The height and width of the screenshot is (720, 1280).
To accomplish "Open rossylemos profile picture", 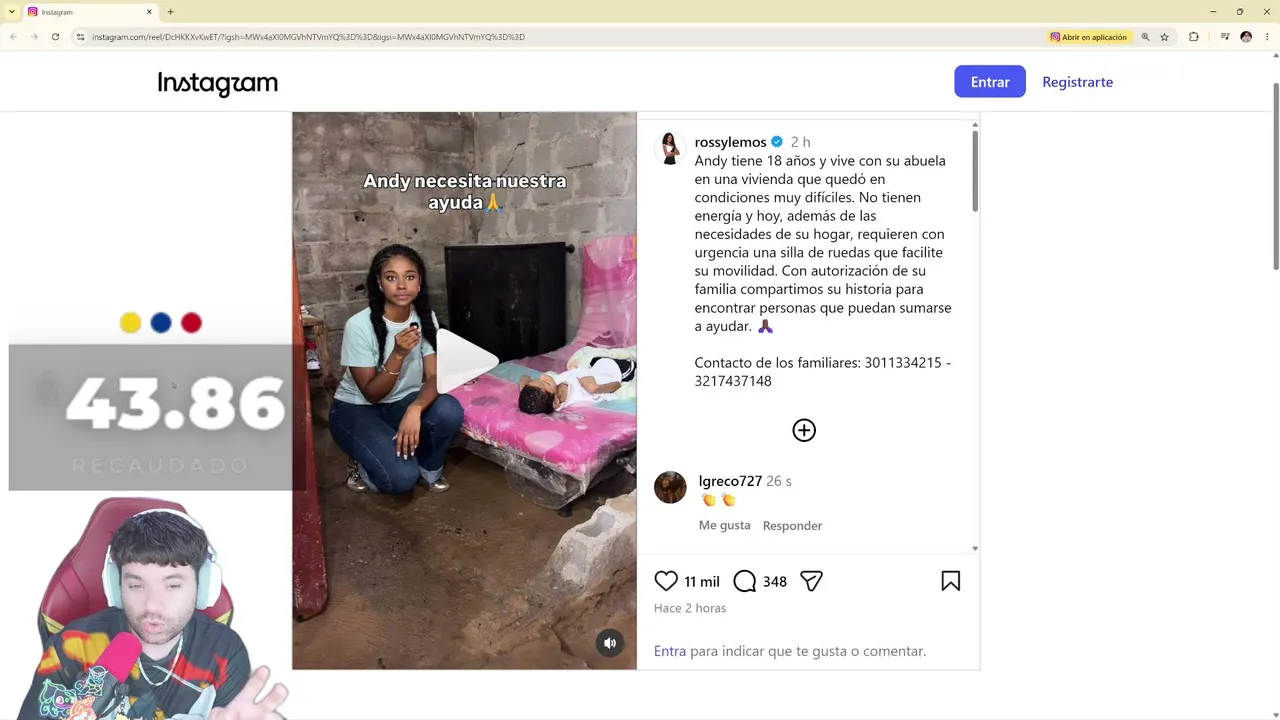I will (x=670, y=148).
